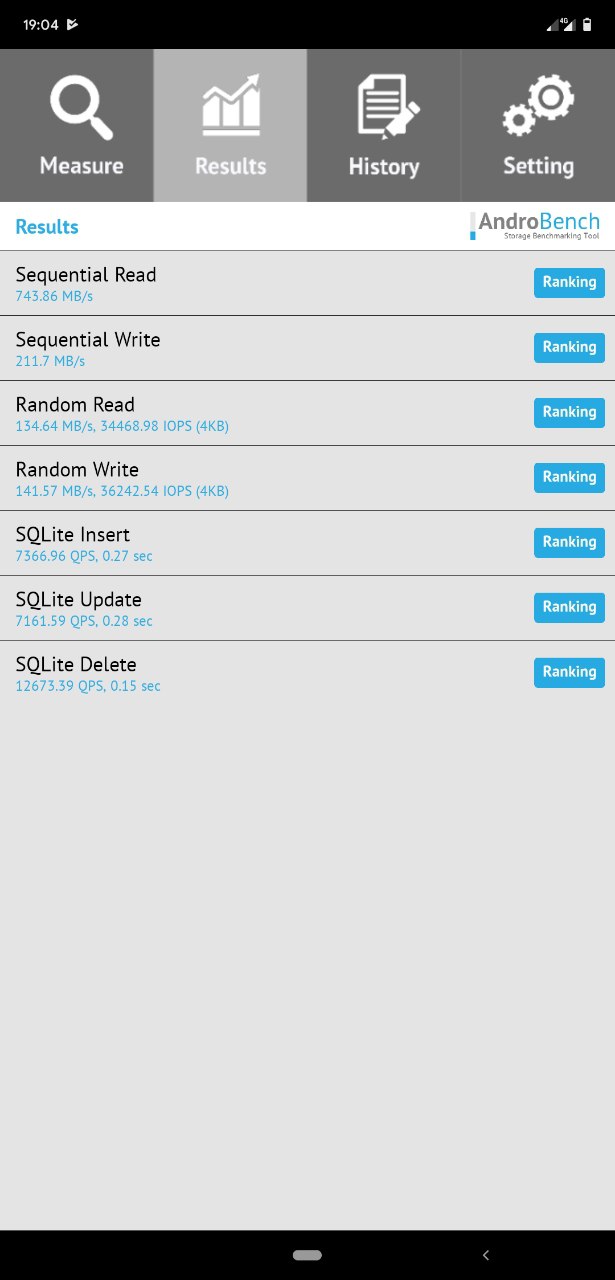Image resolution: width=615 pixels, height=1280 pixels.
Task: Switch to the Measure tab label
Action: tap(81, 166)
